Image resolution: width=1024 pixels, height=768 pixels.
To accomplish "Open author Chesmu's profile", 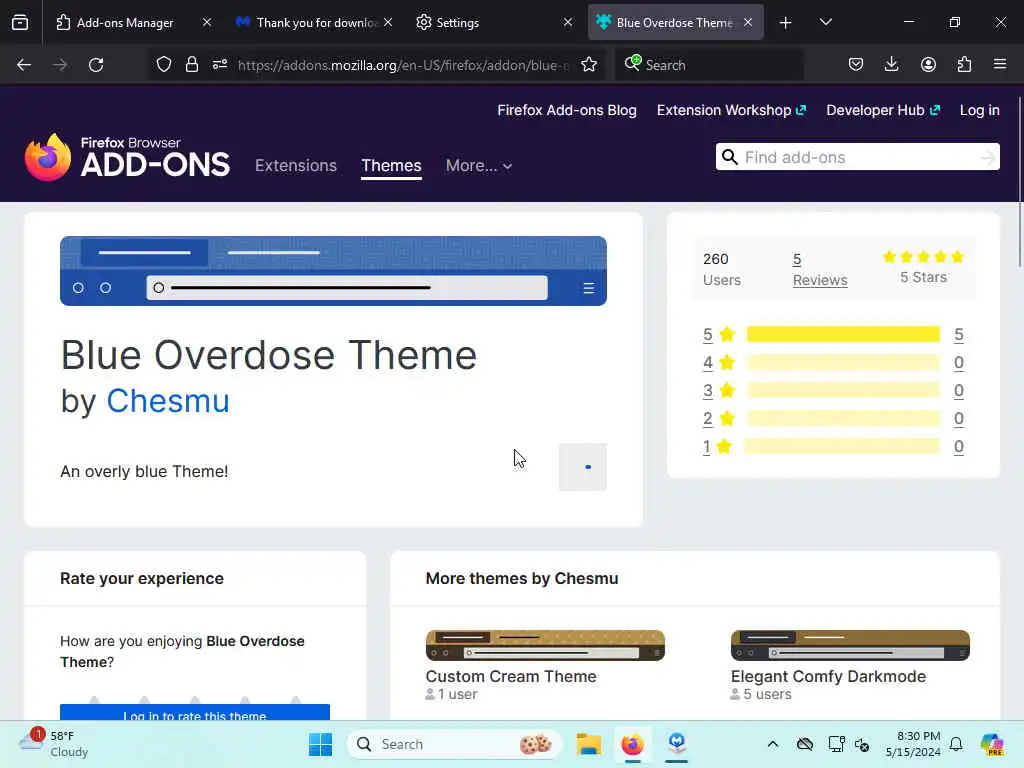I will (x=168, y=400).
